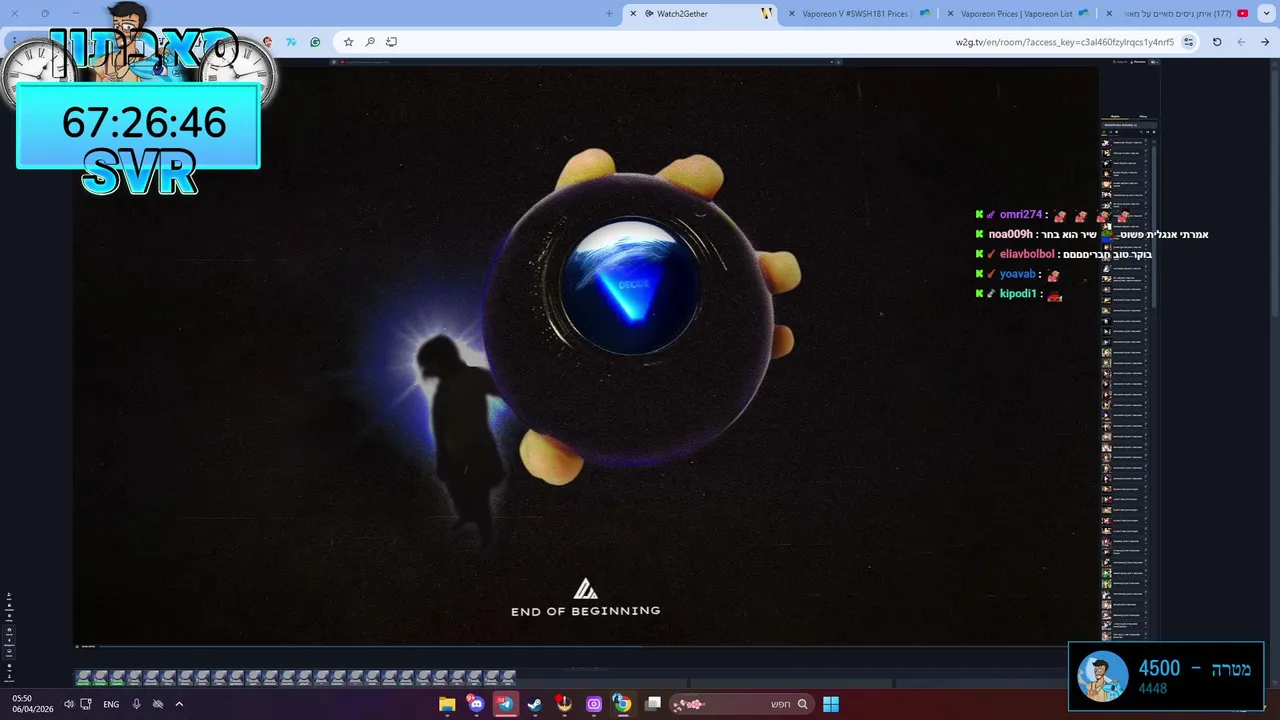Open a new browser tab
Image resolution: width=1280 pixels, height=720 pixels.
609,13
